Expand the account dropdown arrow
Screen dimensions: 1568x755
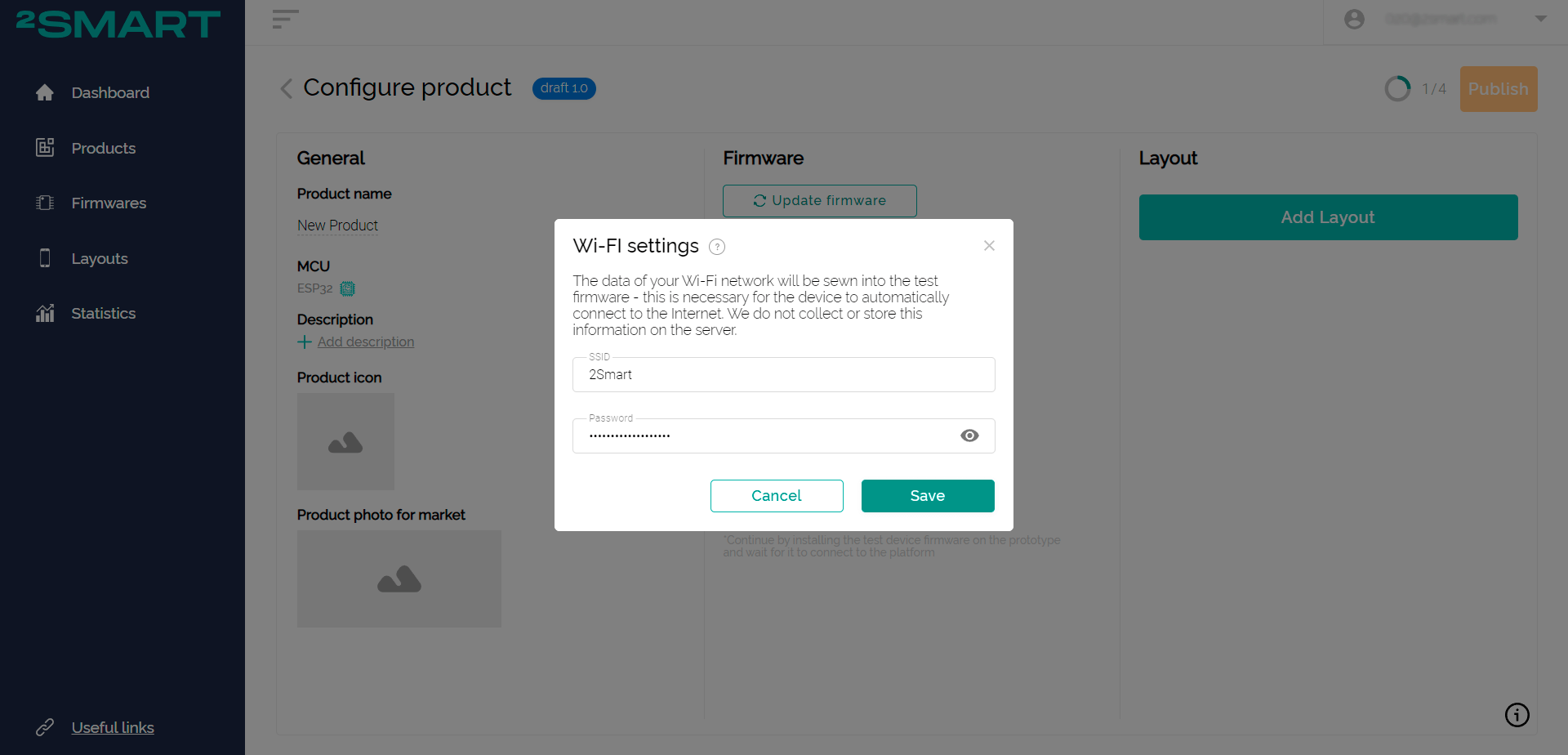(1541, 19)
